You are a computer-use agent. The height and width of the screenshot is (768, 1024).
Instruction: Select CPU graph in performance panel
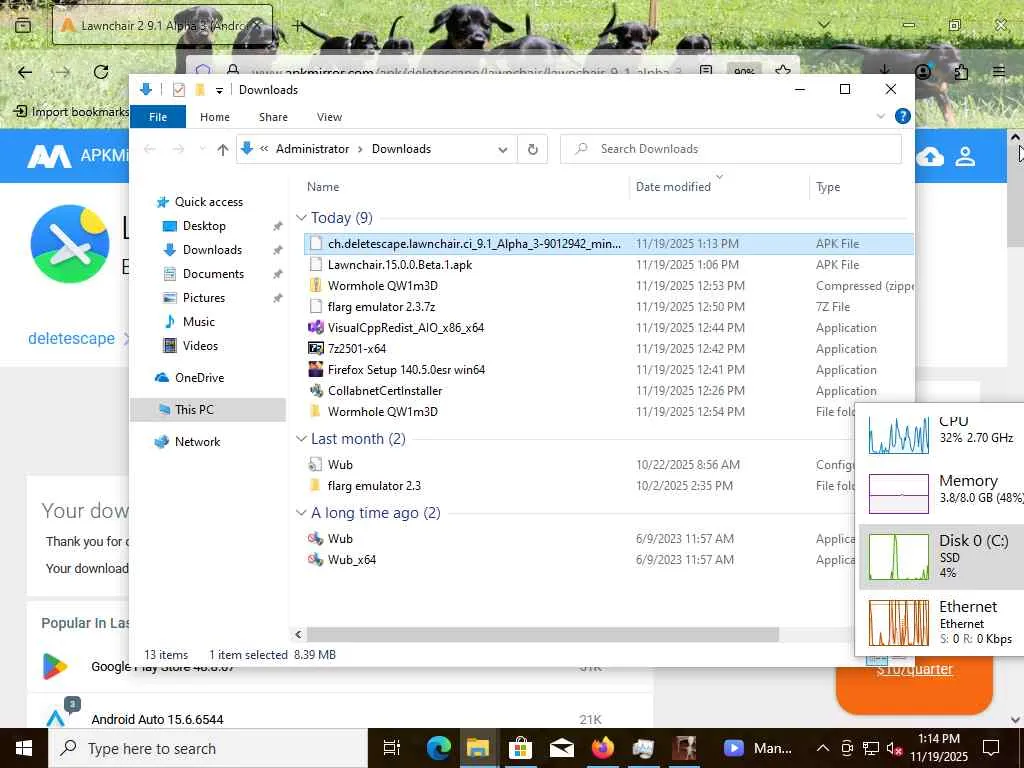coord(898,434)
